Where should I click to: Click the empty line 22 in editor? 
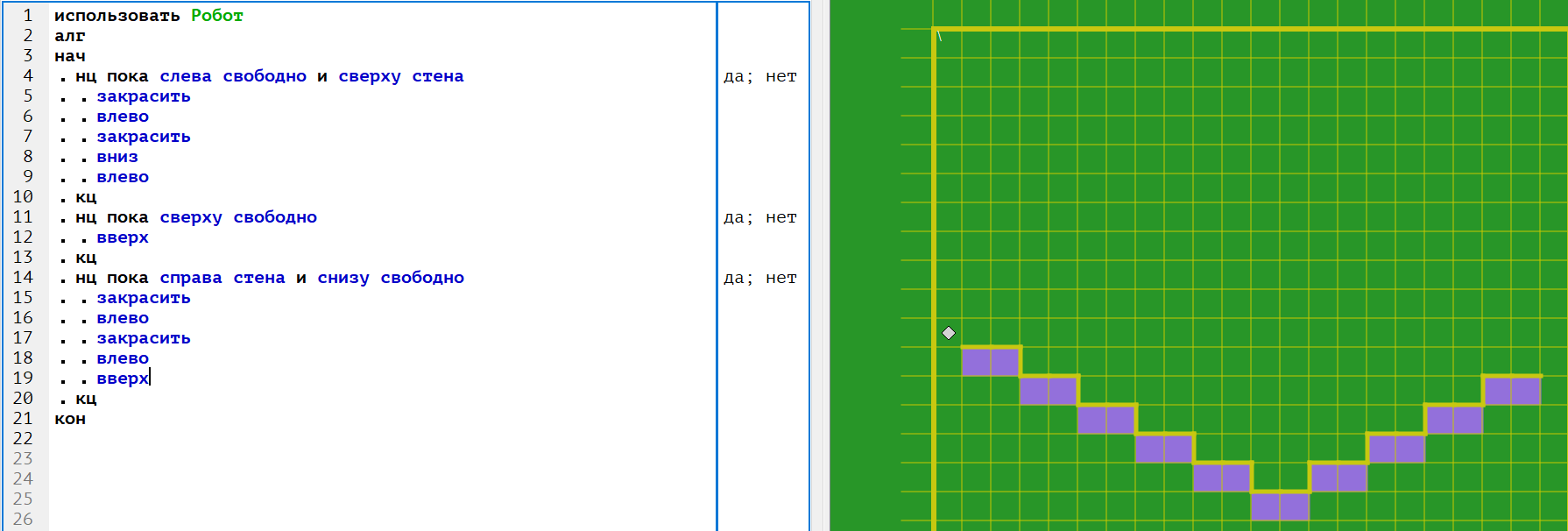[x=350, y=439]
